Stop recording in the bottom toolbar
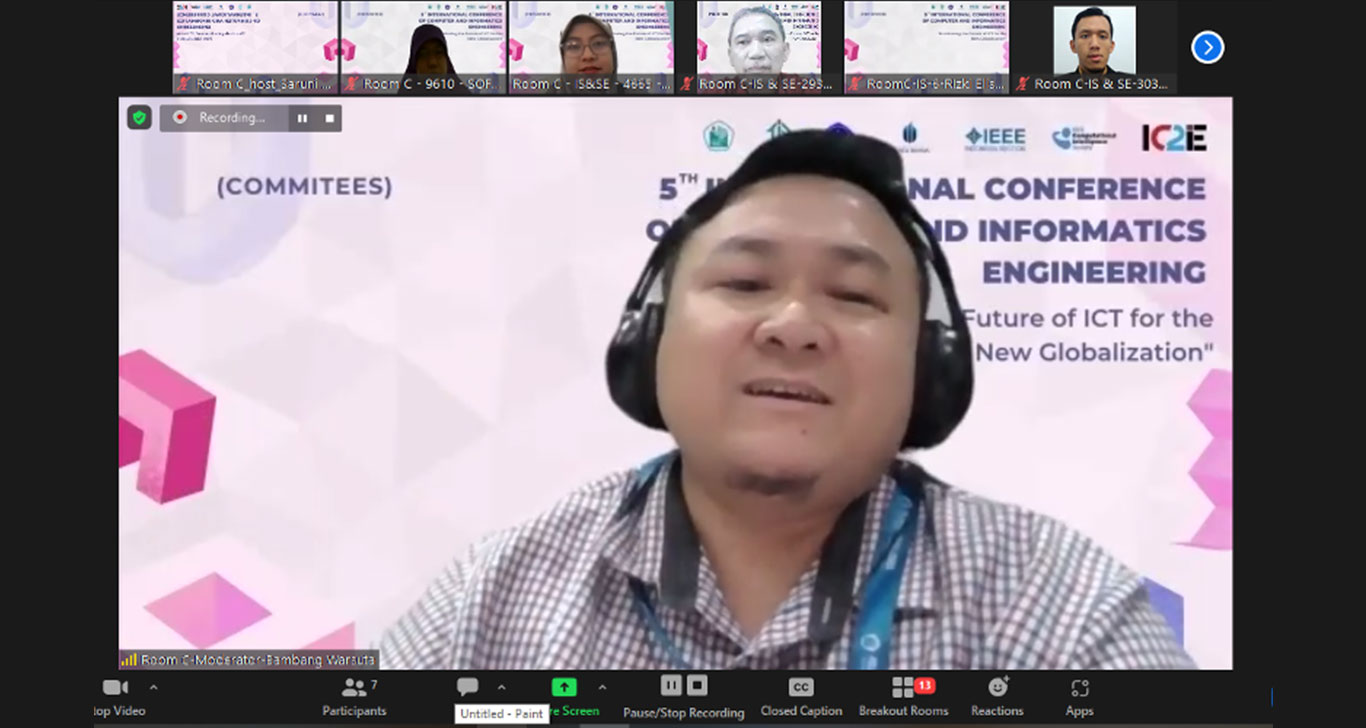Viewport: 1366px width, 728px height. pyautogui.click(x=697, y=686)
